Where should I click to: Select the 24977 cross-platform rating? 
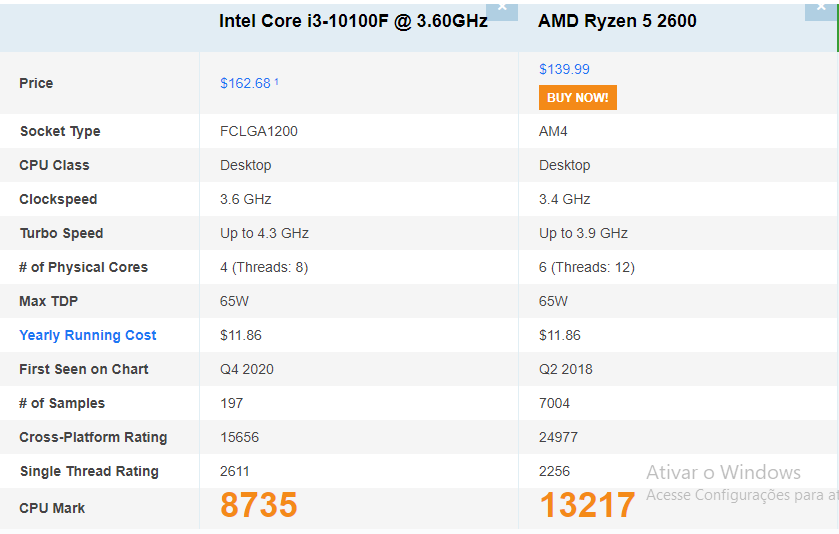click(558, 437)
